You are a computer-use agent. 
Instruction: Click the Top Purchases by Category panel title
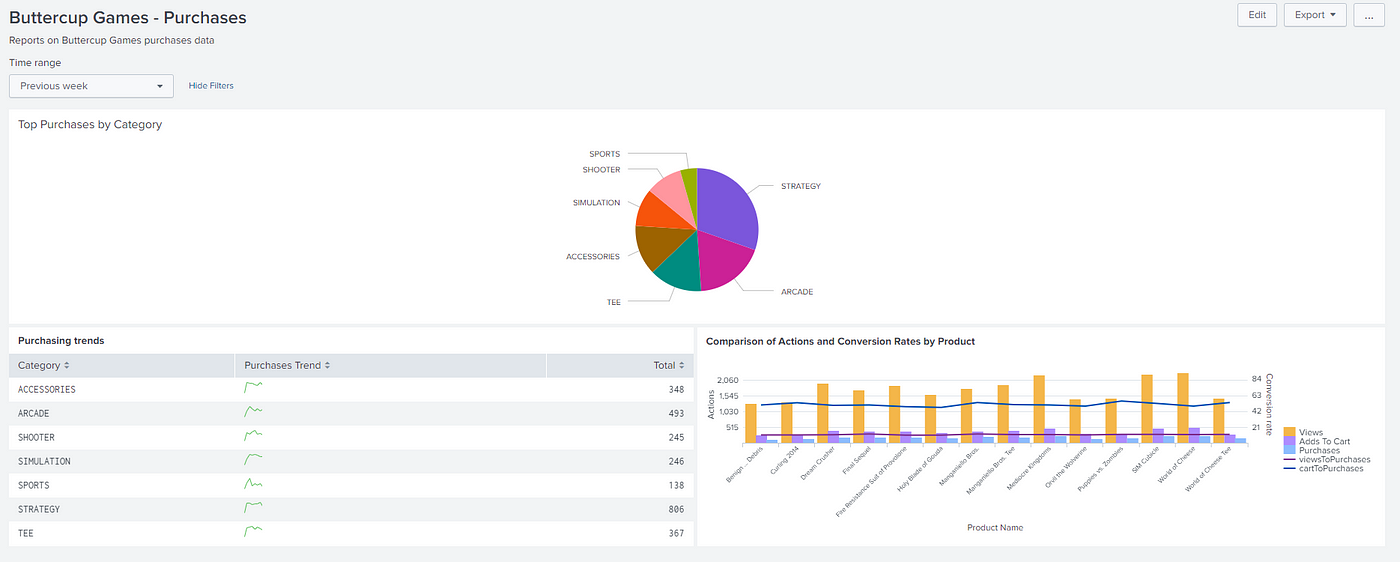[90, 125]
